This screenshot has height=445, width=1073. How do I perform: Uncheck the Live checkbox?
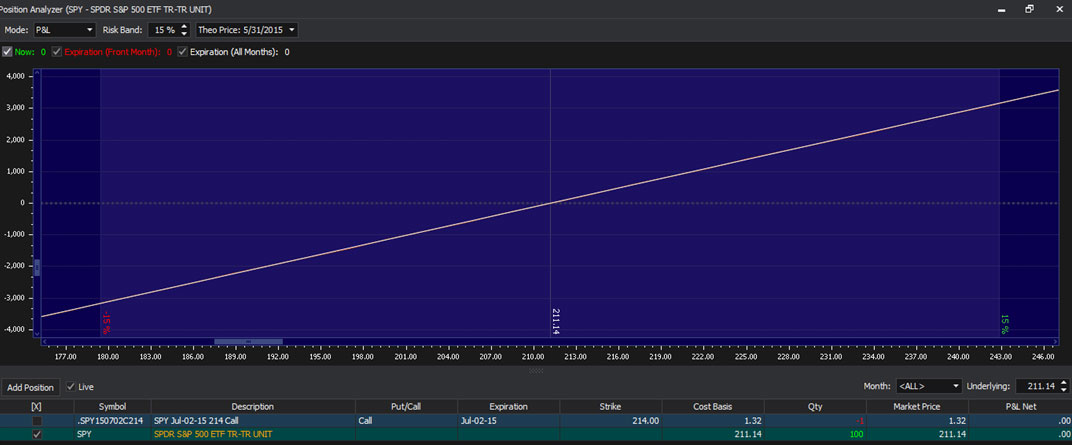click(x=71, y=386)
